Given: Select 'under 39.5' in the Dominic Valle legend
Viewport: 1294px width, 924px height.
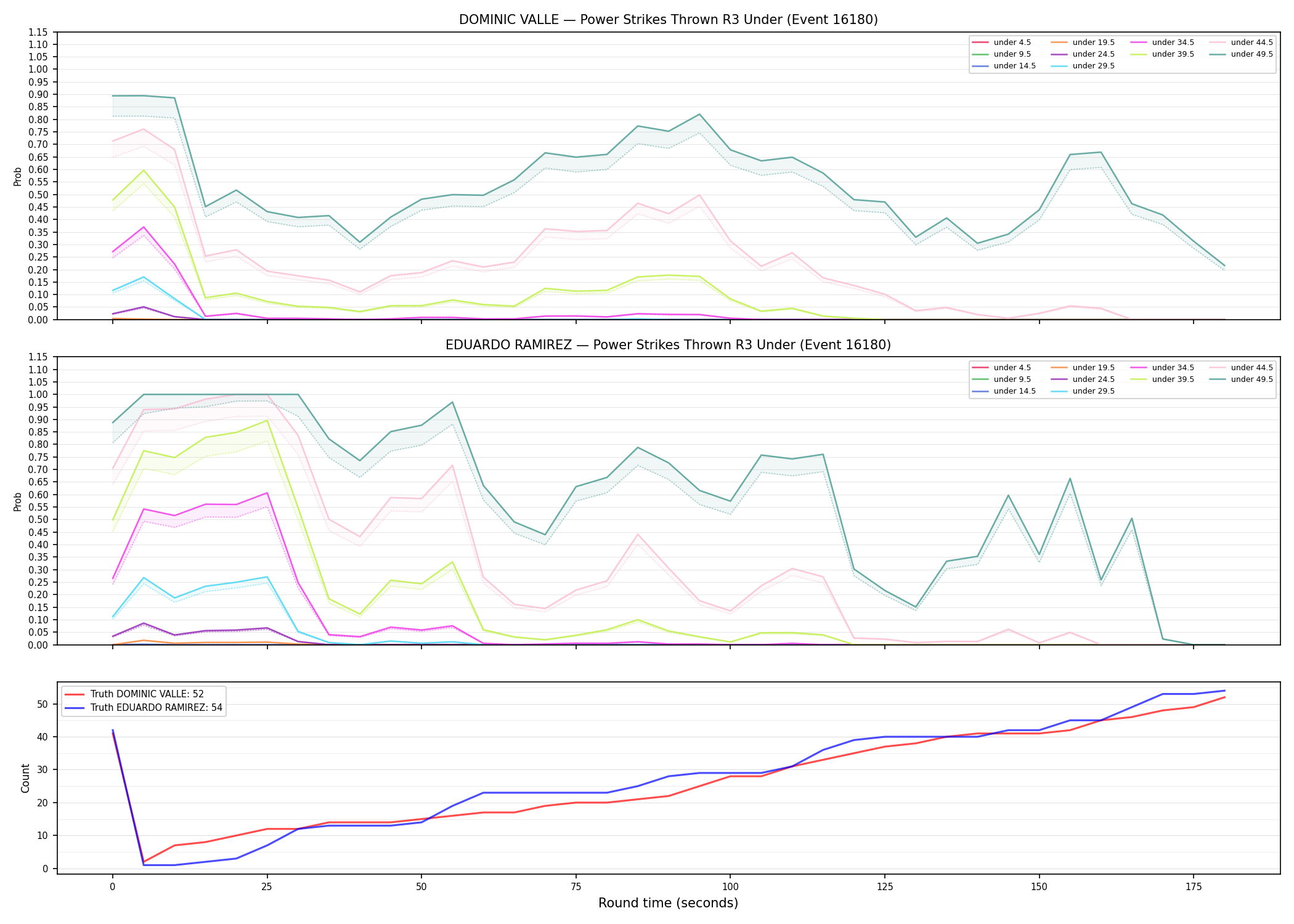Looking at the screenshot, I should click(x=1173, y=54).
